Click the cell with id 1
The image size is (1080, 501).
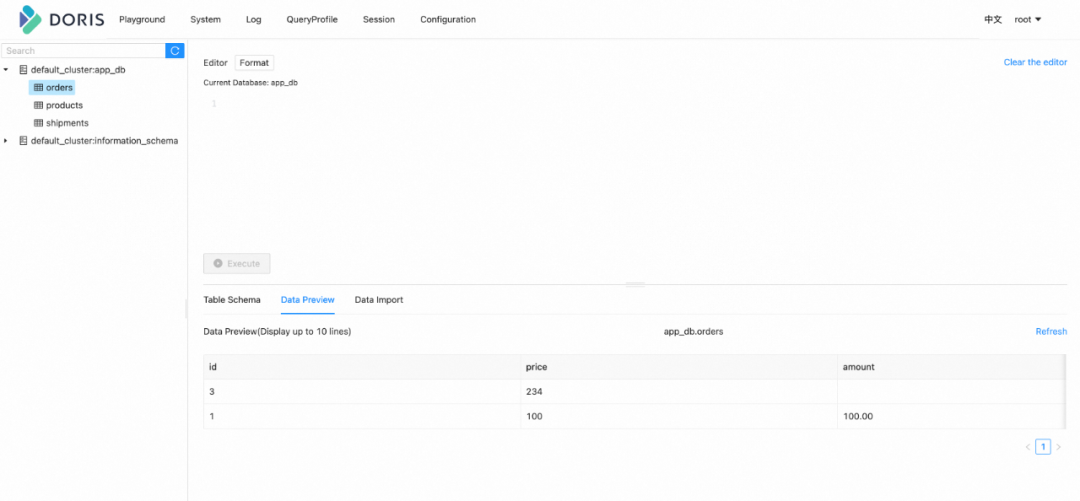pyautogui.click(x=362, y=417)
